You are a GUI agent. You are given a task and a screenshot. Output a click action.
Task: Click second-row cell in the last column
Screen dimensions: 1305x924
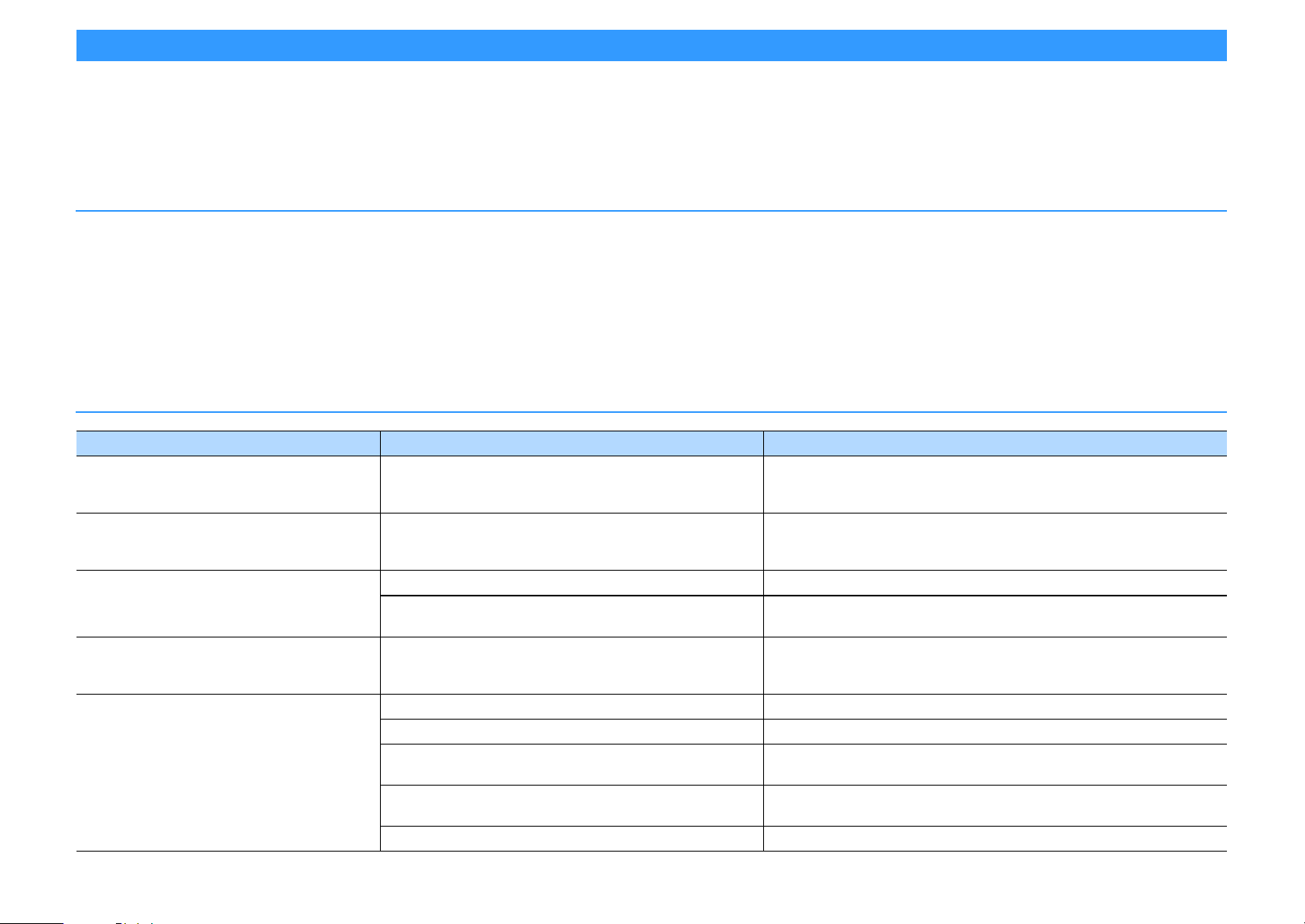(x=995, y=542)
